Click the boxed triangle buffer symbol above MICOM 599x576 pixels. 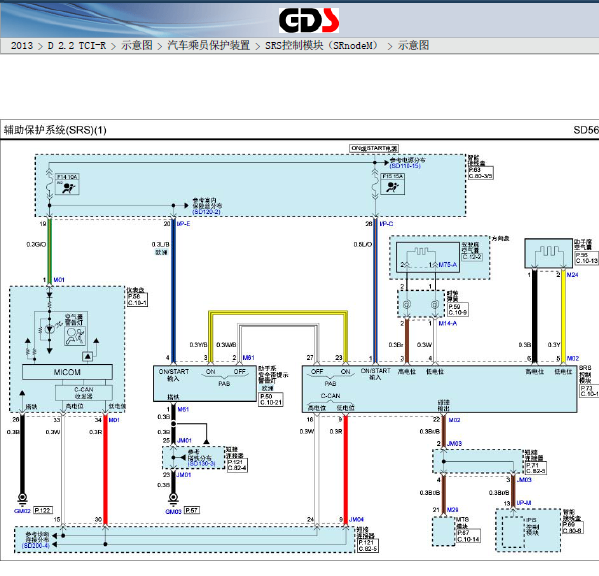[x=87, y=357]
